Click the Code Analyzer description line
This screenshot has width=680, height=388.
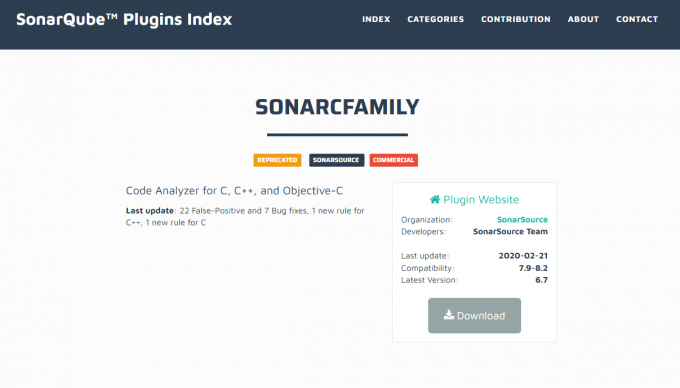234,191
